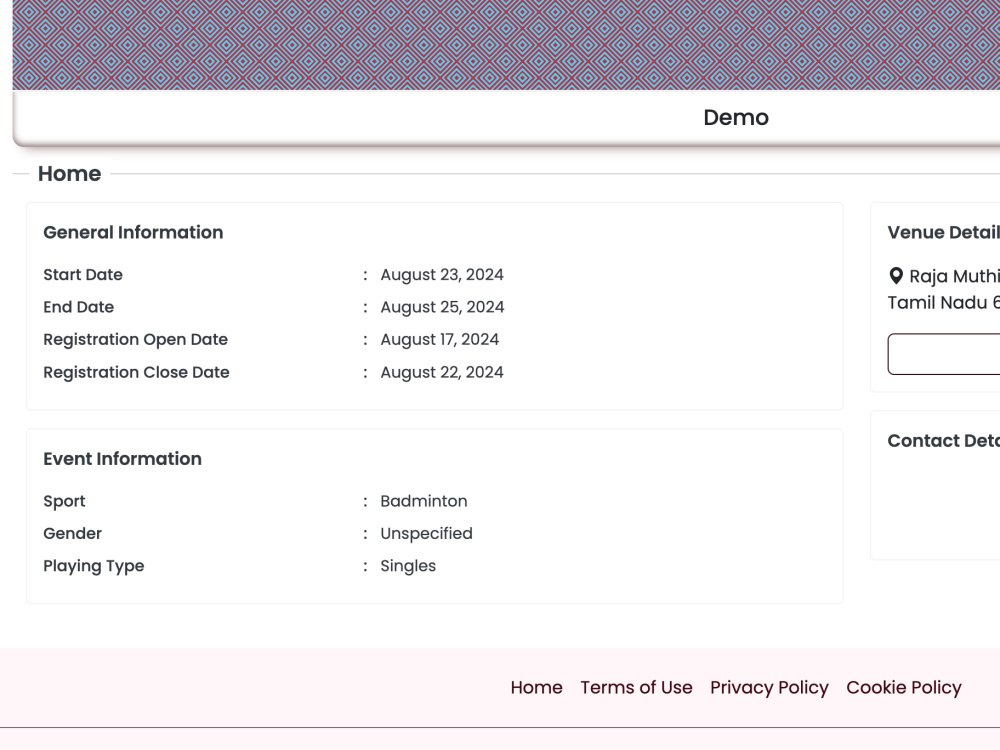The image size is (1000, 750).
Task: Click the date August 25, 2024
Action: pos(442,307)
